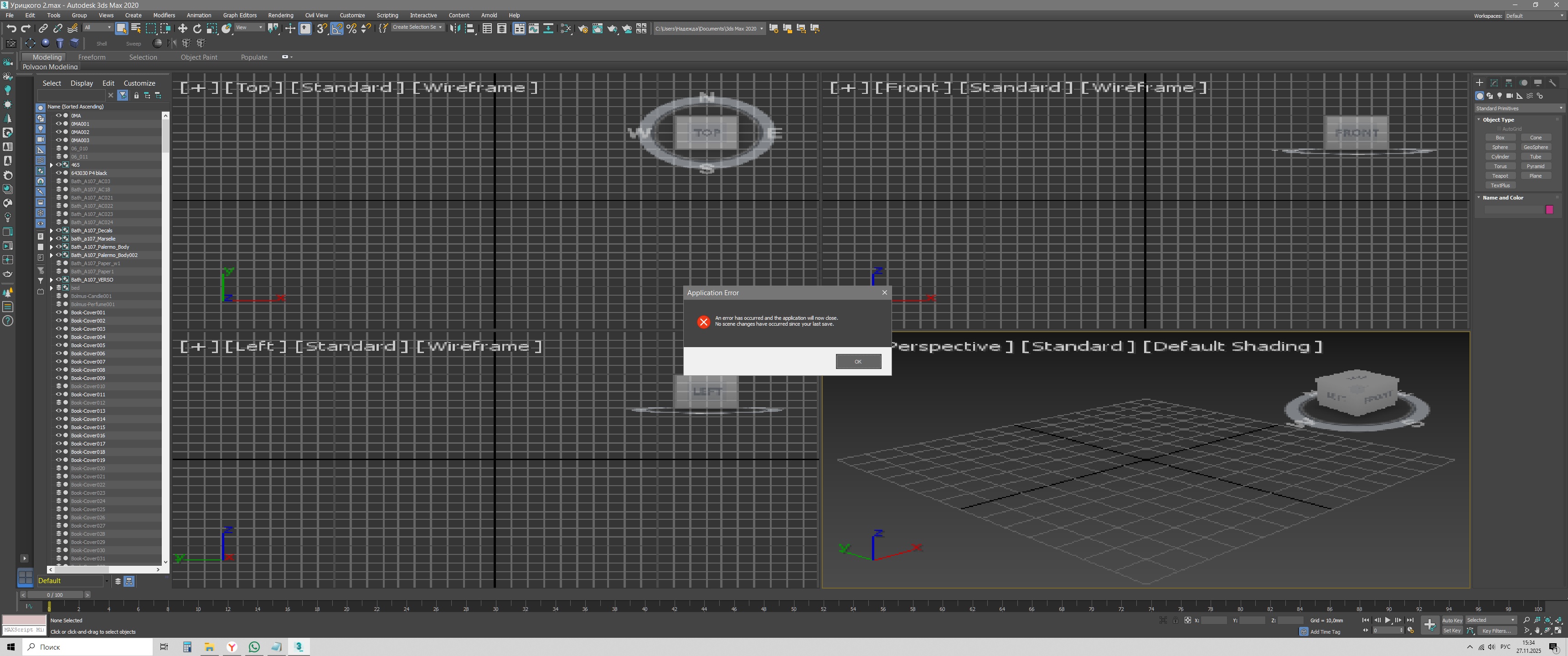The height and width of the screenshot is (656, 1568).
Task: Click the Teapot primitive button
Action: coord(1500,176)
